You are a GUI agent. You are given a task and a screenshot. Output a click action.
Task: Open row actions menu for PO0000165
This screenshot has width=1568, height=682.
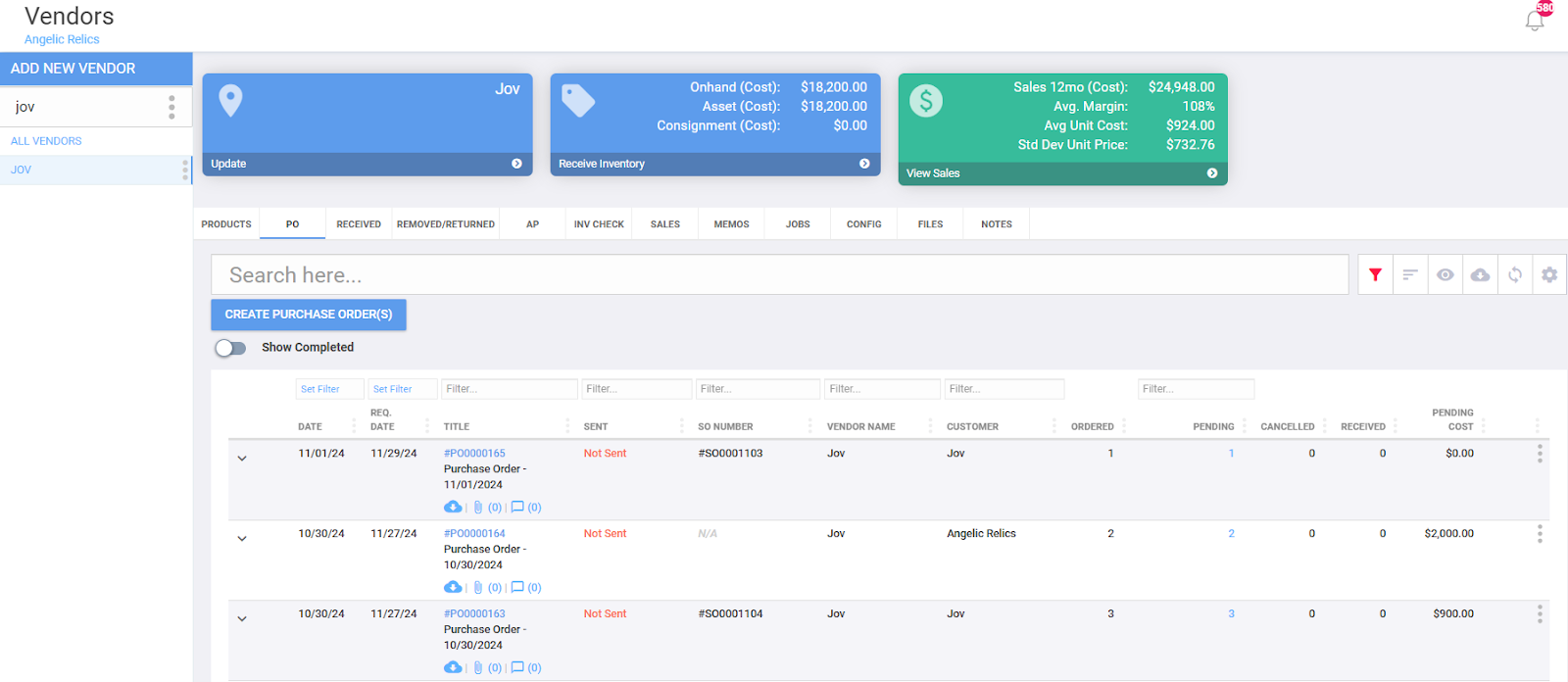tap(1540, 453)
